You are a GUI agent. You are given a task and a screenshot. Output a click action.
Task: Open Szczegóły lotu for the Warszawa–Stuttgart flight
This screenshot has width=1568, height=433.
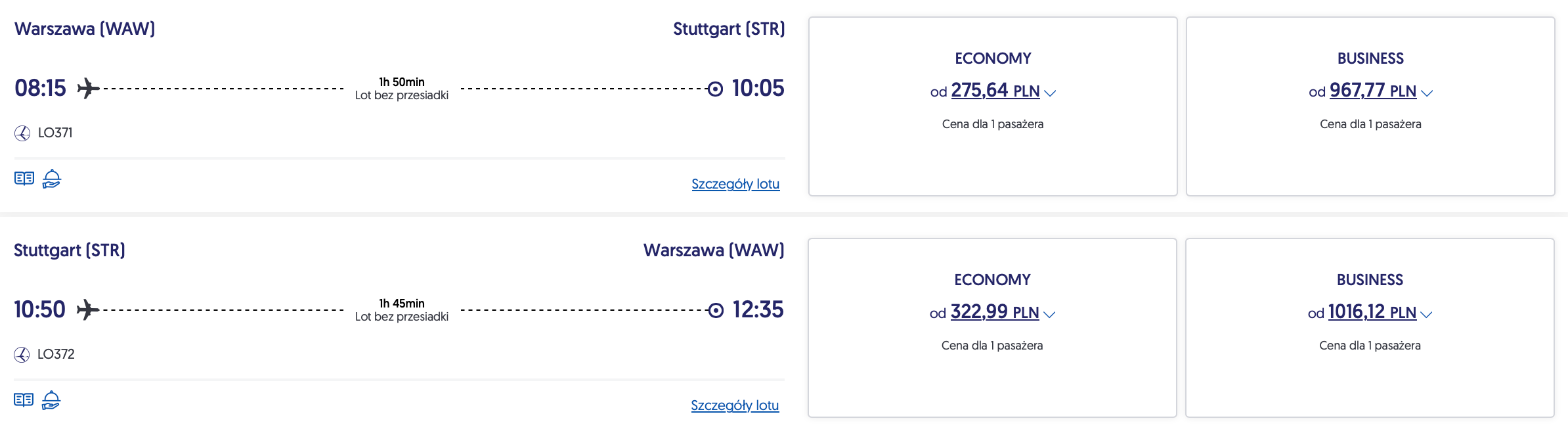(735, 184)
